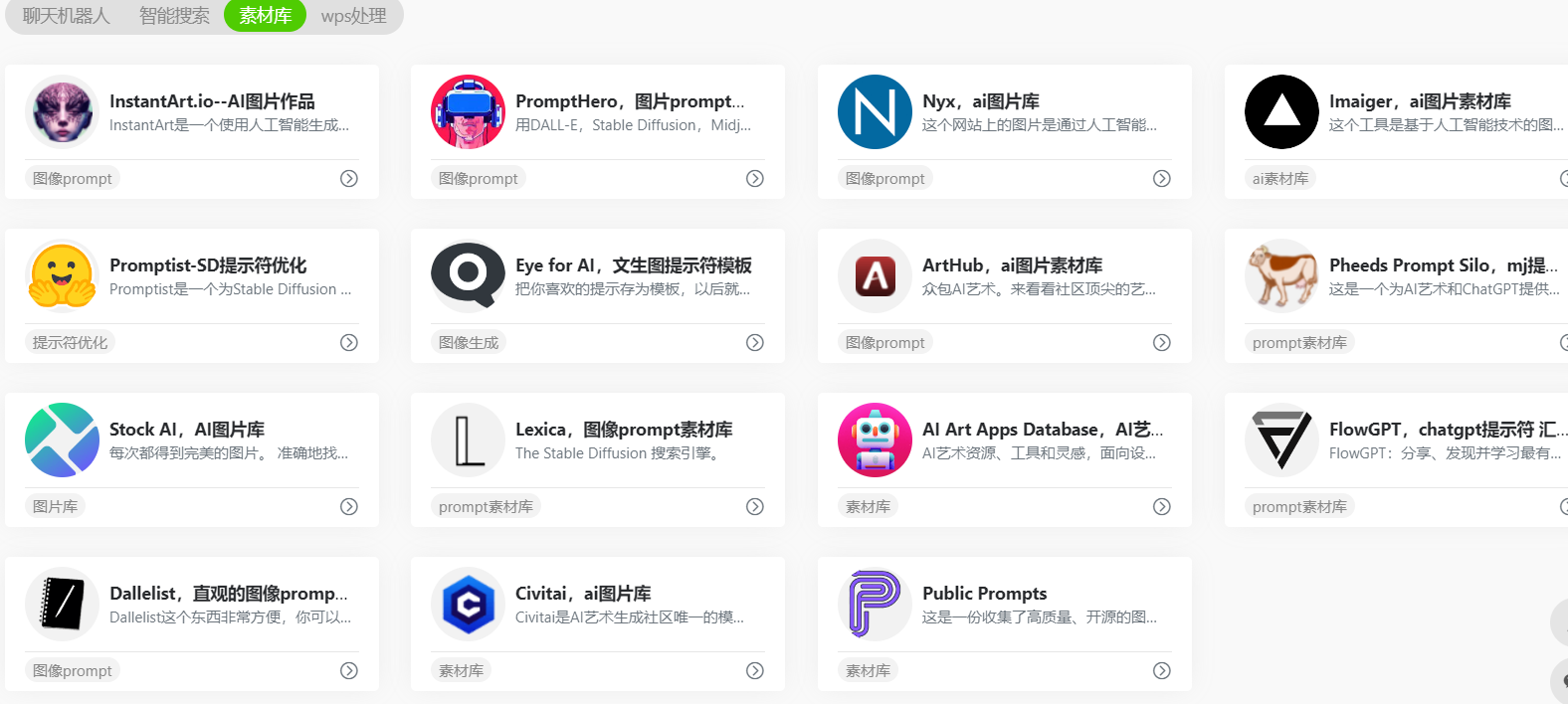
Task: Click the arrow circle on Dallelist card
Action: [x=349, y=670]
